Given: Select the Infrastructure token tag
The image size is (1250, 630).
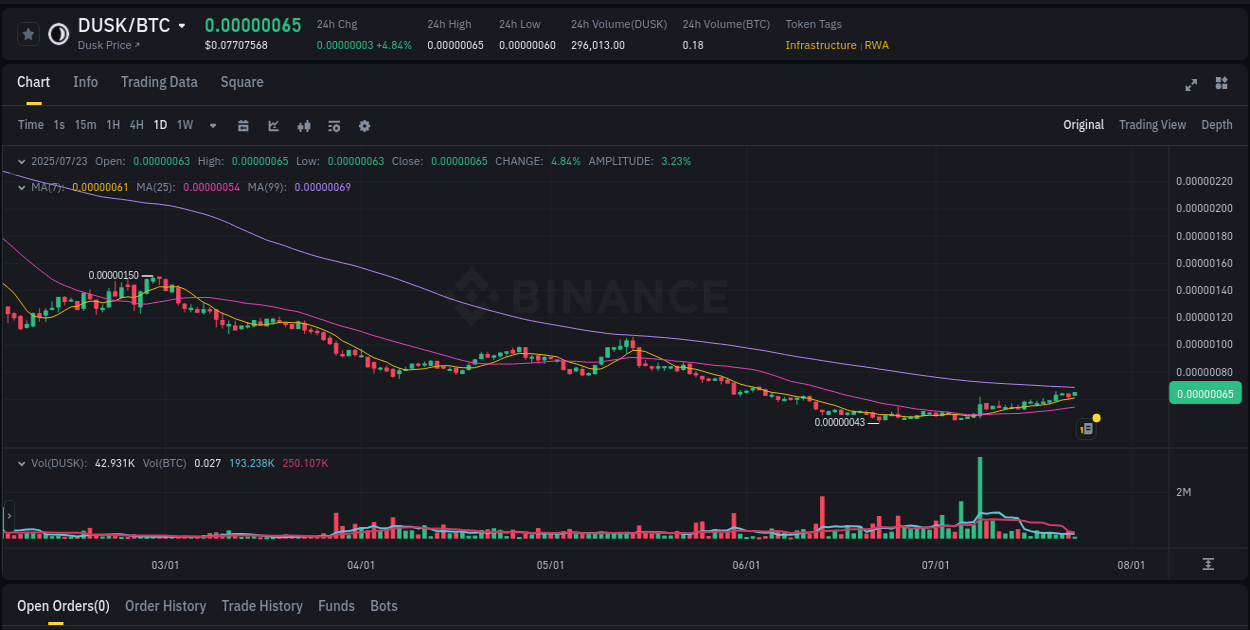Looking at the screenshot, I should click(x=820, y=45).
